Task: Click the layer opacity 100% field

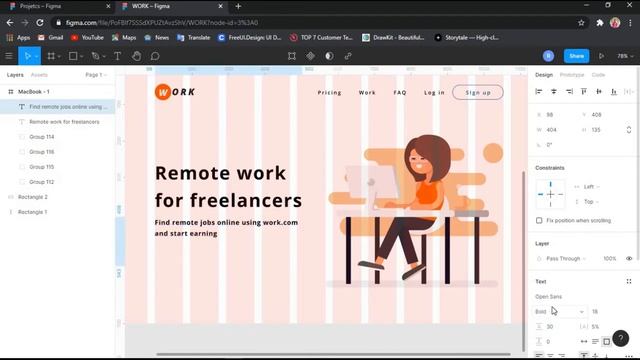Action: (x=609, y=258)
